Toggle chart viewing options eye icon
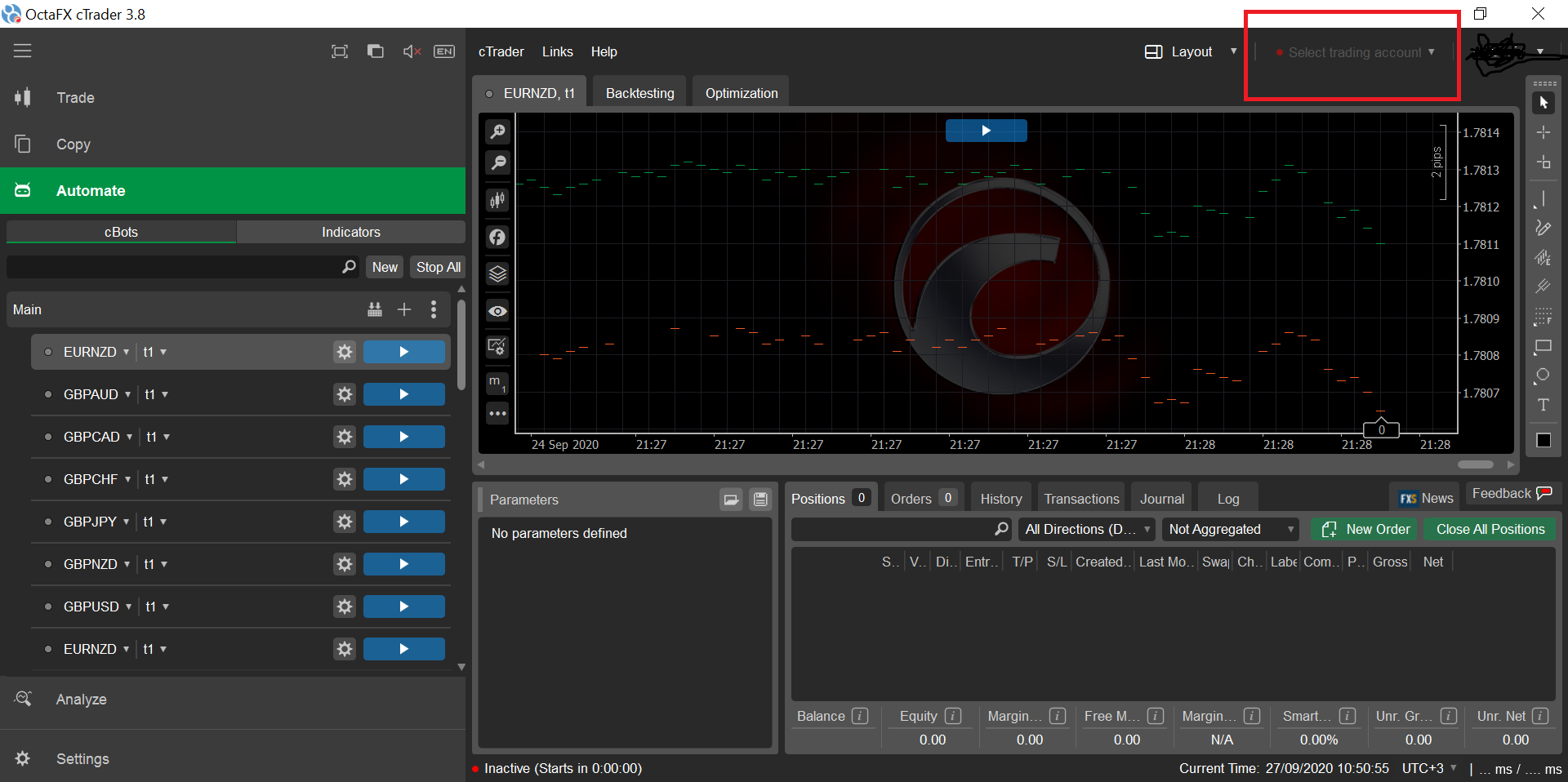 [x=497, y=311]
